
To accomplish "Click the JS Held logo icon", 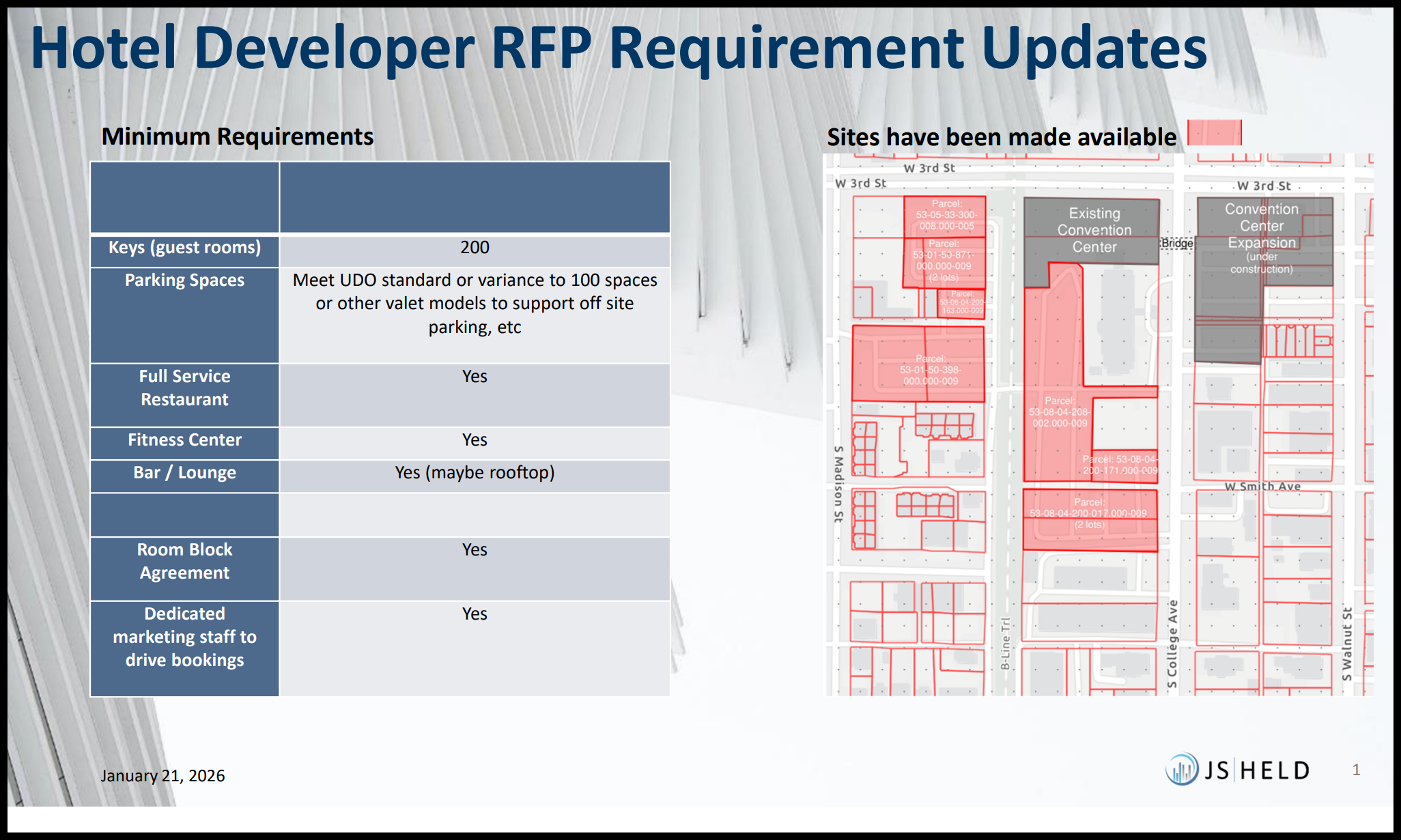I will click(x=1181, y=770).
